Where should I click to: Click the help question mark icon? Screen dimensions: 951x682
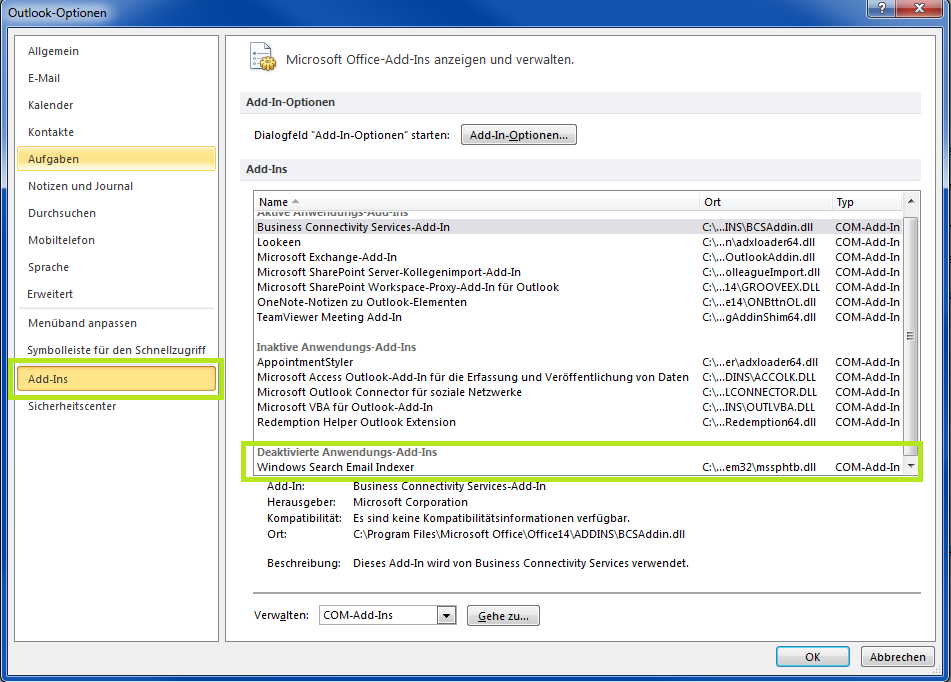coord(882,8)
